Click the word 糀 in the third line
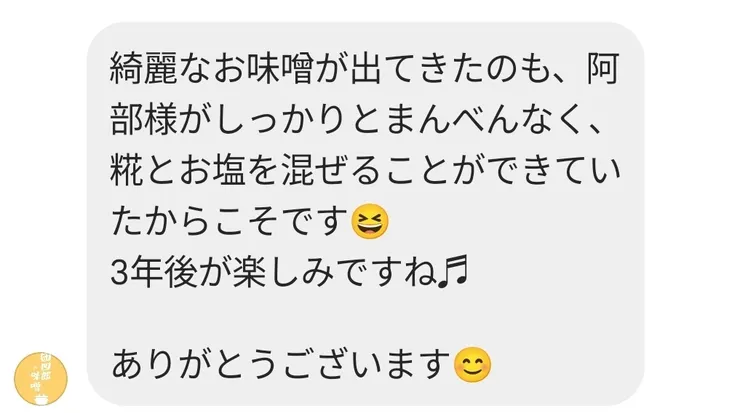 pyautogui.click(x=126, y=170)
